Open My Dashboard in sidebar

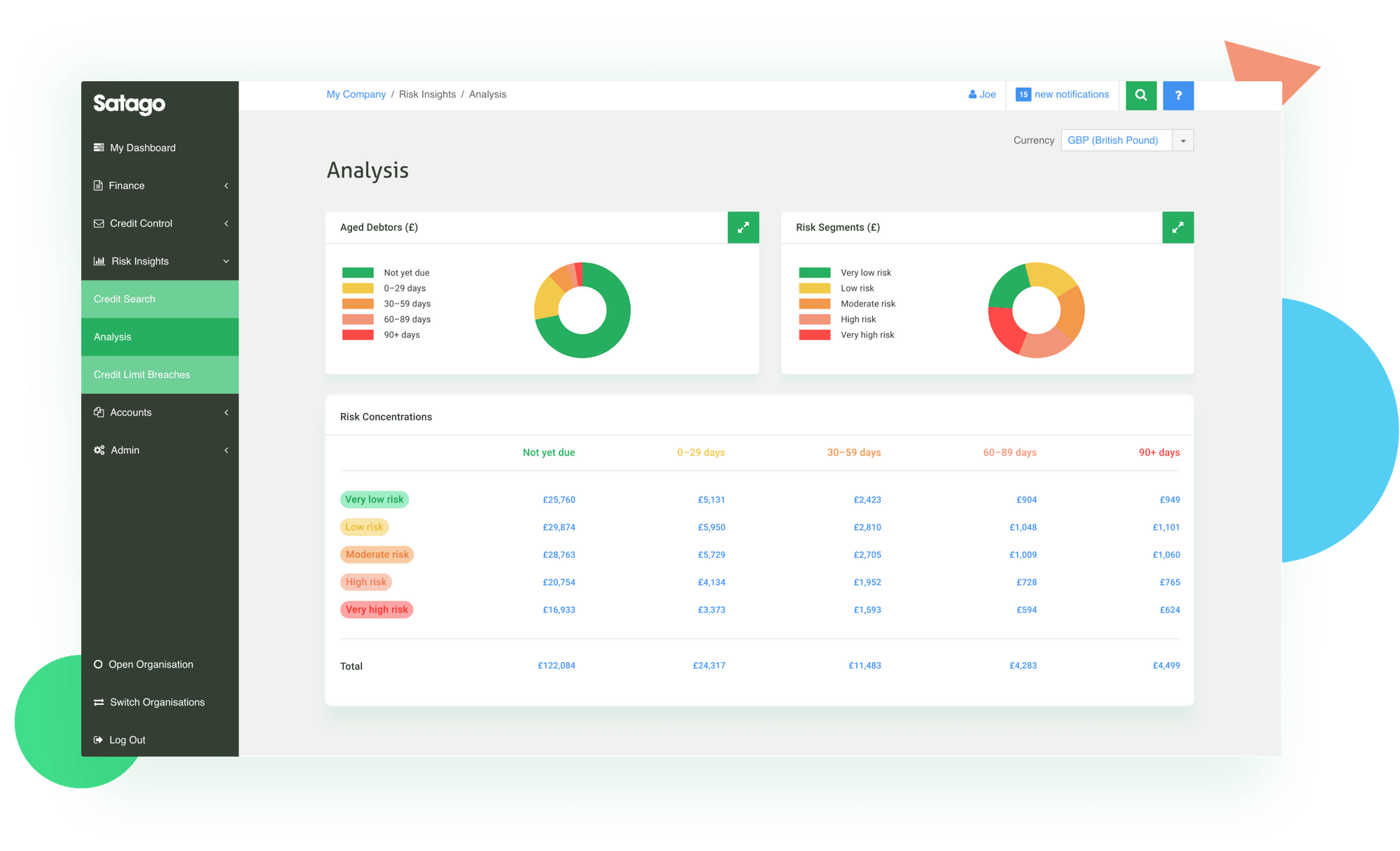point(160,148)
